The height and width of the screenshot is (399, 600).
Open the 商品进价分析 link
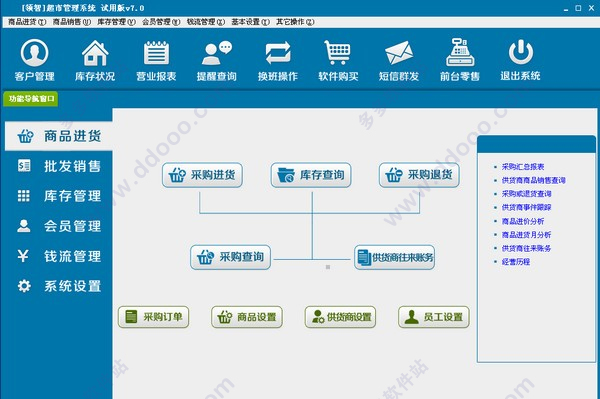tap(523, 221)
